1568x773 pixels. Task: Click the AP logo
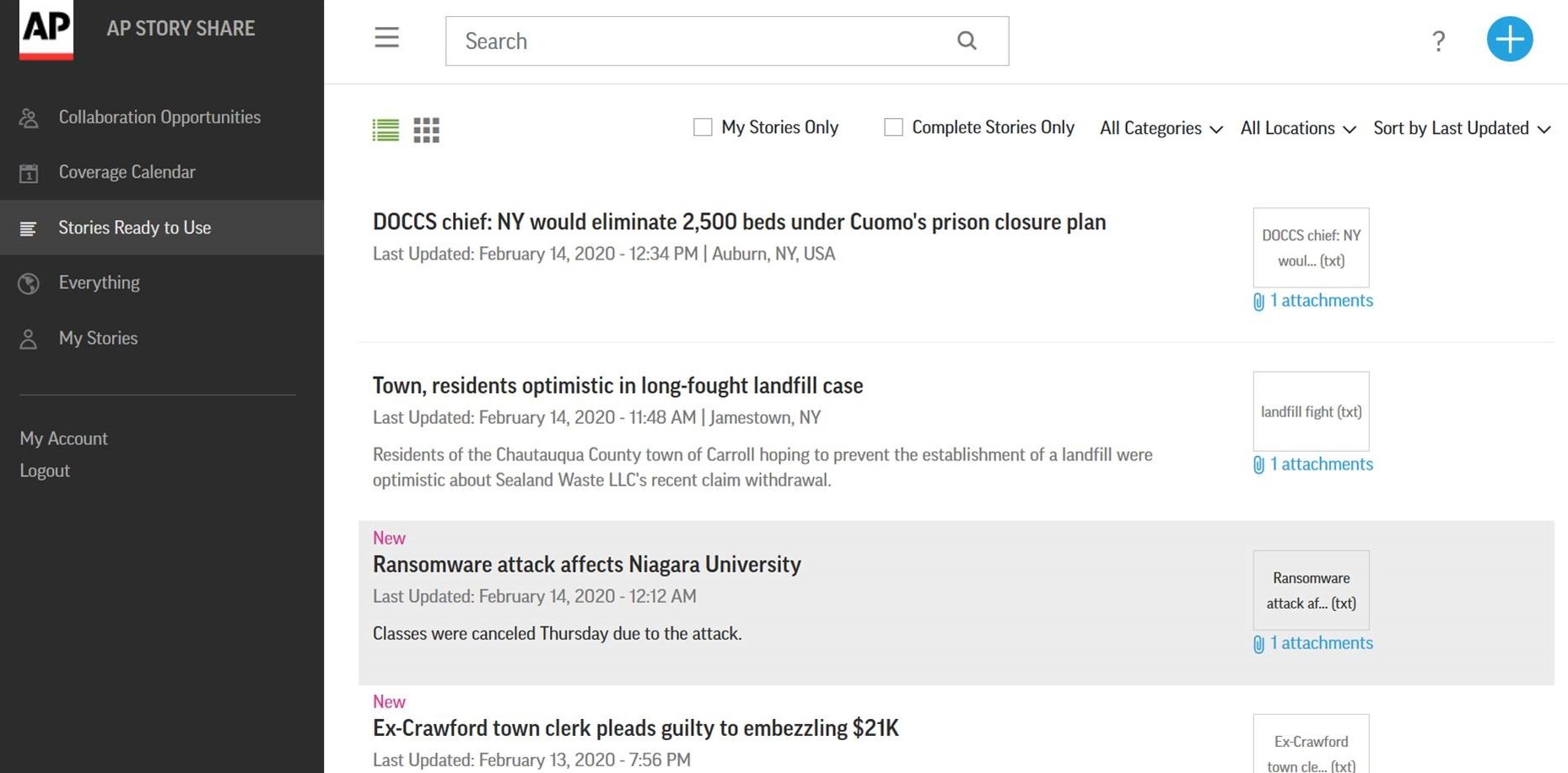click(46, 30)
